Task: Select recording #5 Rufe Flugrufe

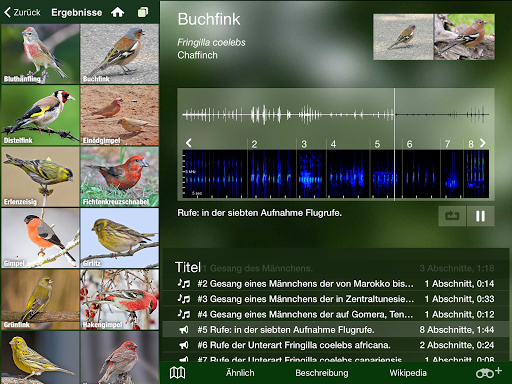Action: coord(336,330)
